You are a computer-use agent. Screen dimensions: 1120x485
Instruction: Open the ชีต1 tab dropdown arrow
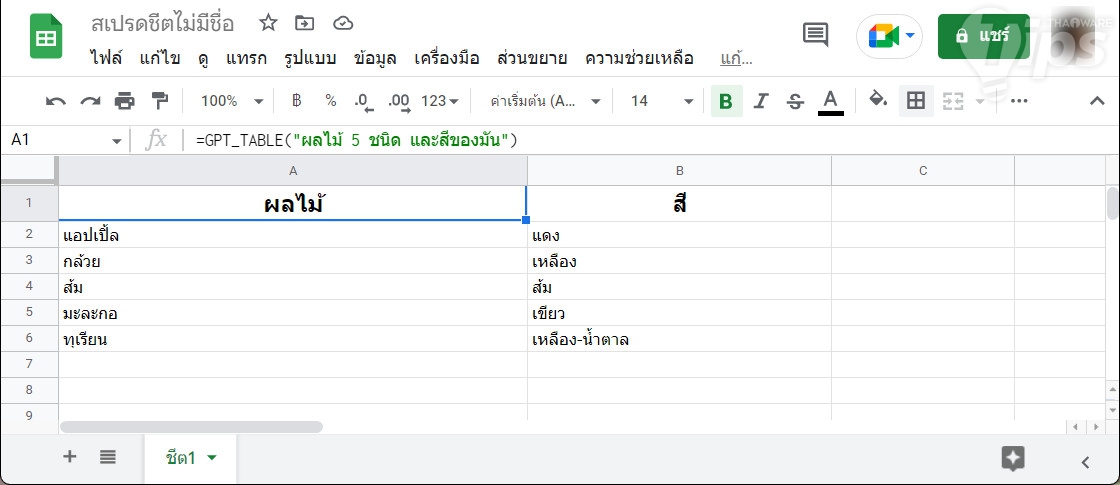click(x=211, y=458)
